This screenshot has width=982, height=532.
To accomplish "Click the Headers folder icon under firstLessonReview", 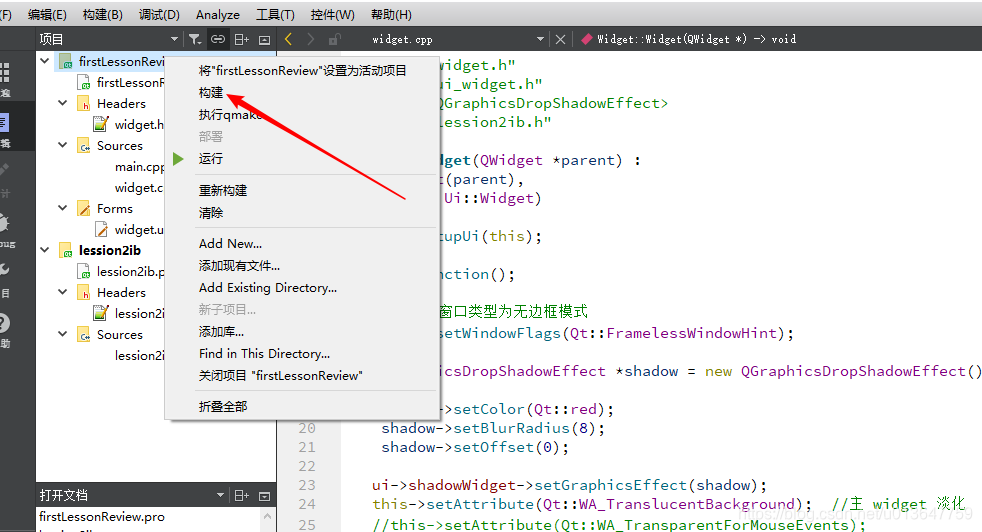I will coord(84,103).
